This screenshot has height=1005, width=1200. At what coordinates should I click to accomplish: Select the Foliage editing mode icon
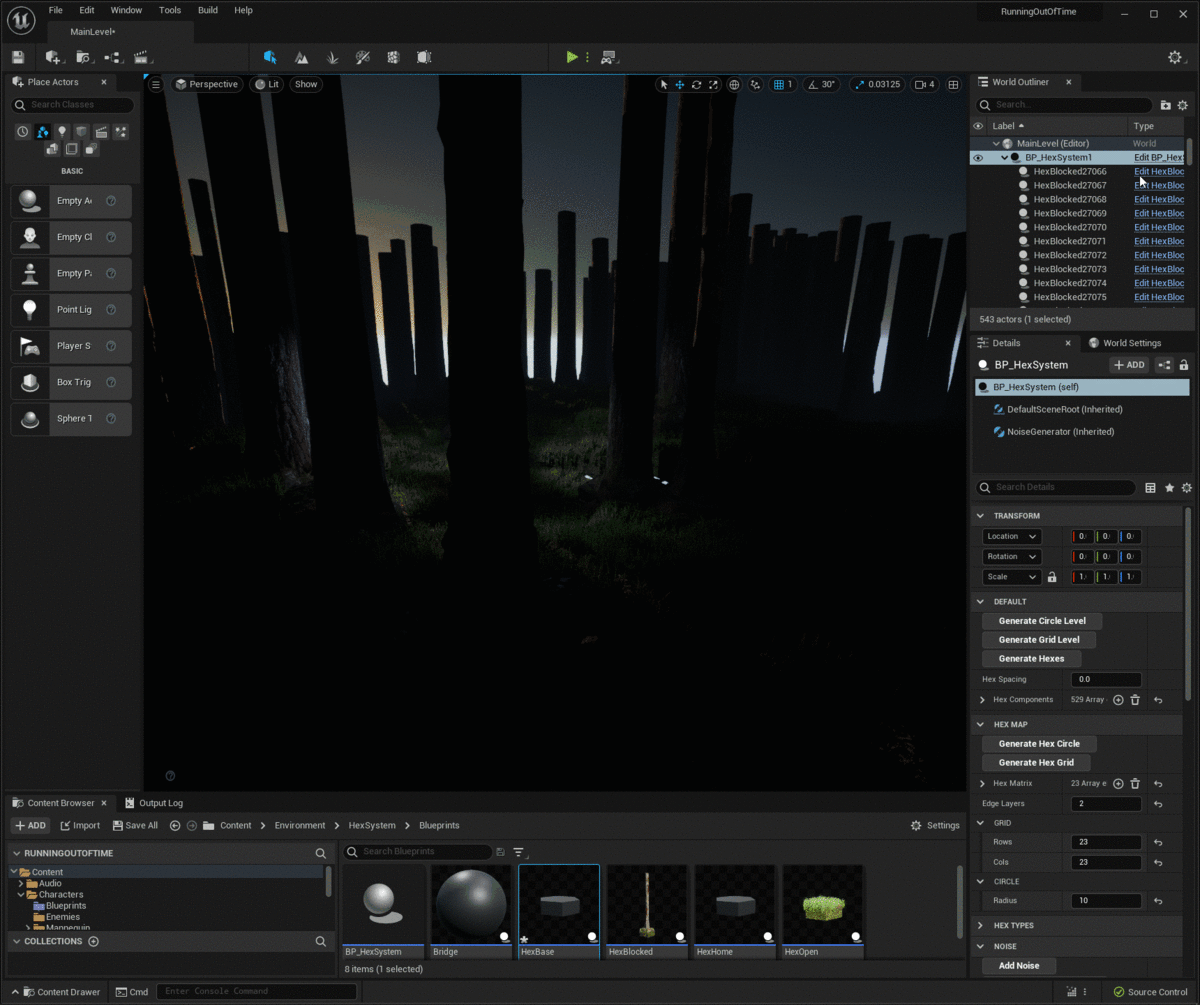(332, 57)
